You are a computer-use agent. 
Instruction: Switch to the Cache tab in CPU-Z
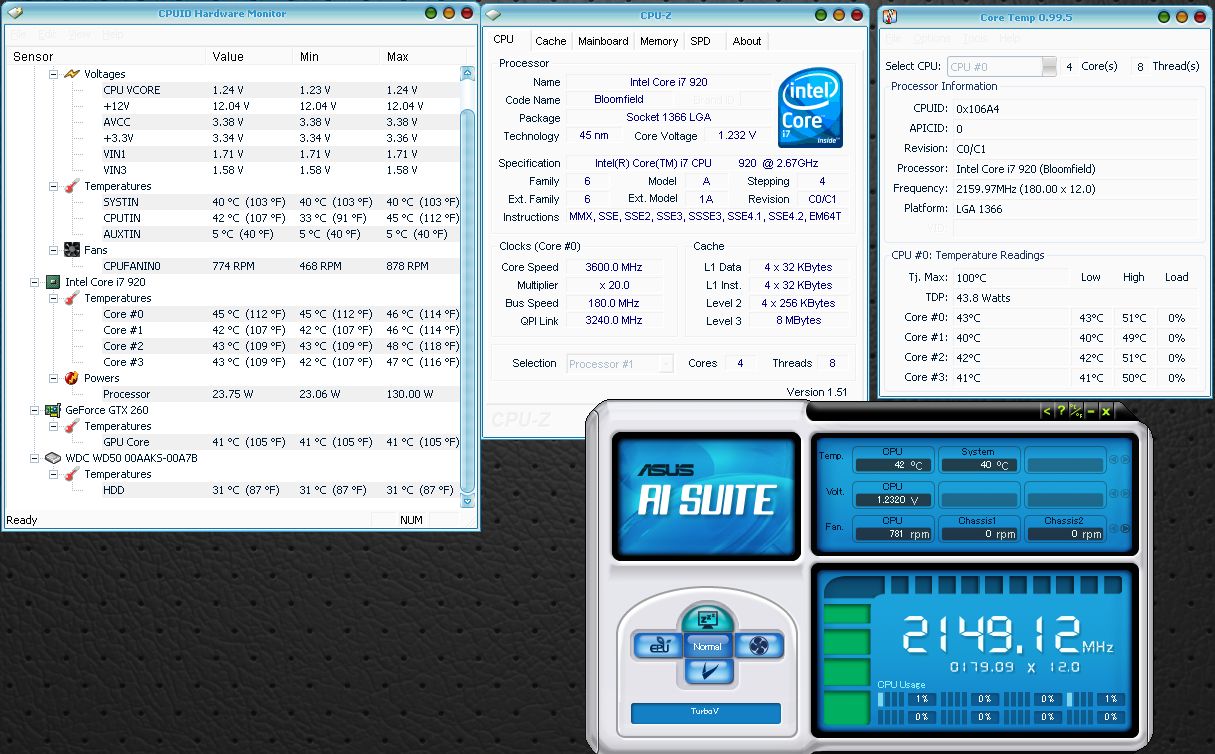pyautogui.click(x=550, y=41)
